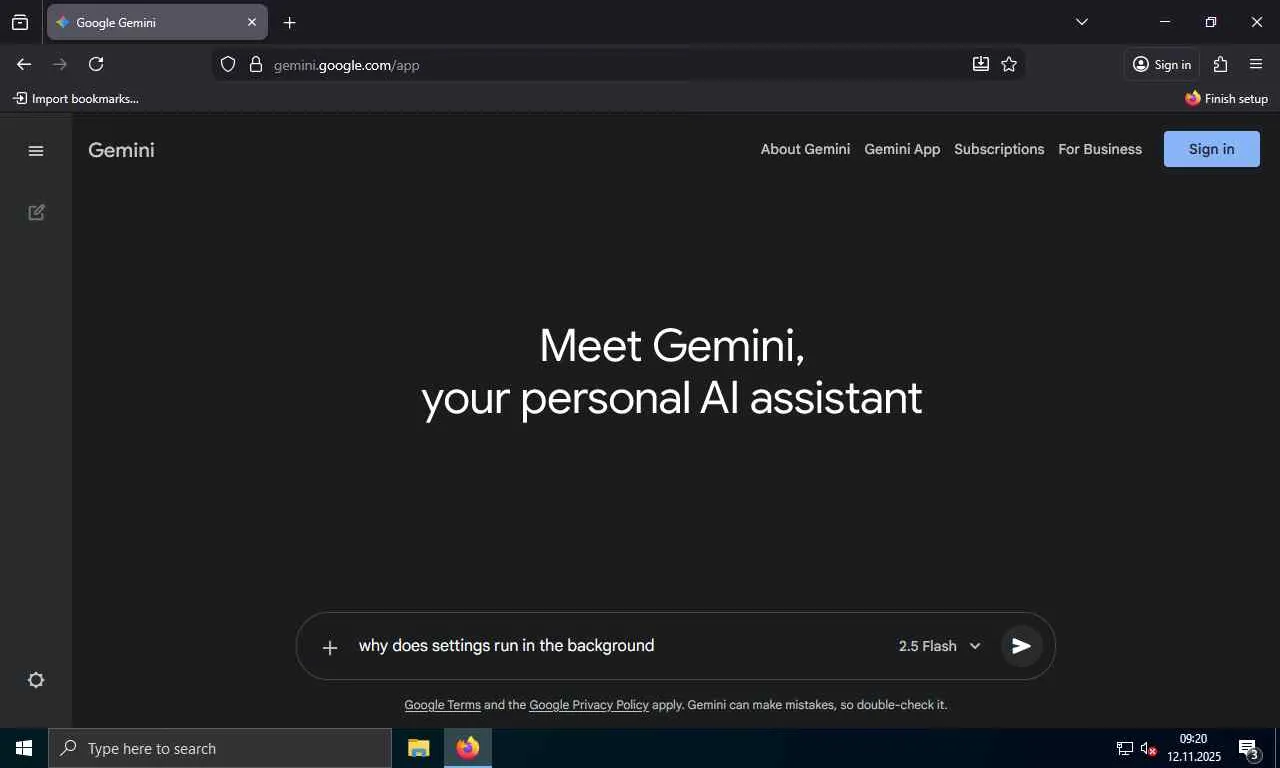Launch File Explorer from the taskbar
This screenshot has width=1280, height=768.
[418, 748]
